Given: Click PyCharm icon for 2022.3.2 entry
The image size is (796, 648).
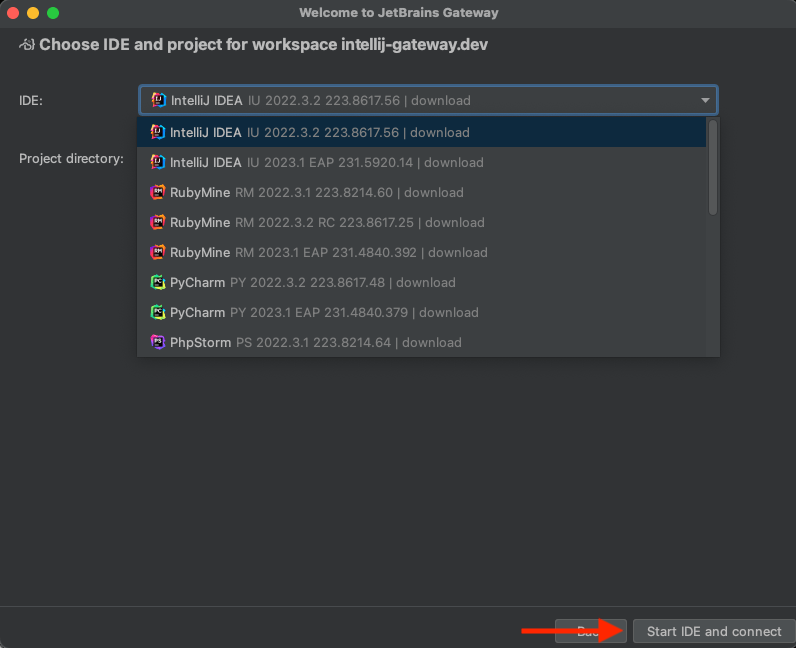Looking at the screenshot, I should (158, 282).
